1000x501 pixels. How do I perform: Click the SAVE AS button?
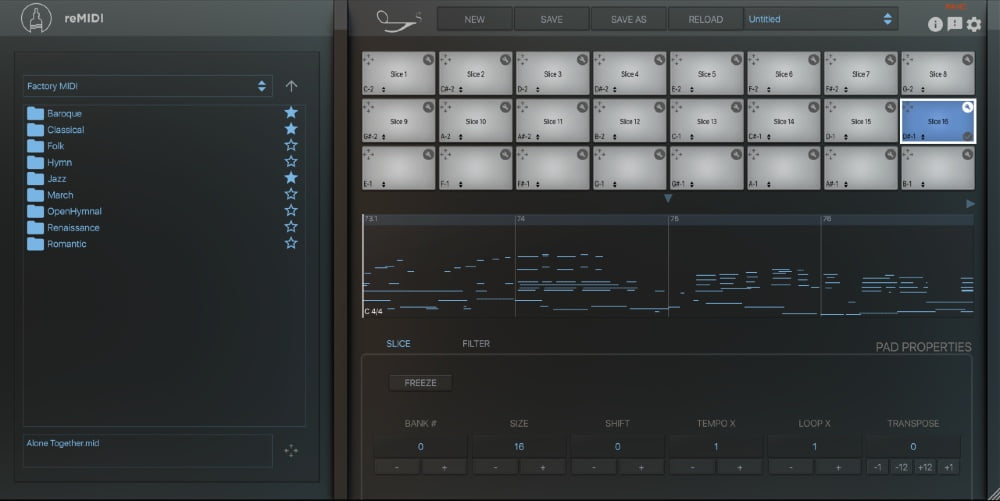click(628, 19)
